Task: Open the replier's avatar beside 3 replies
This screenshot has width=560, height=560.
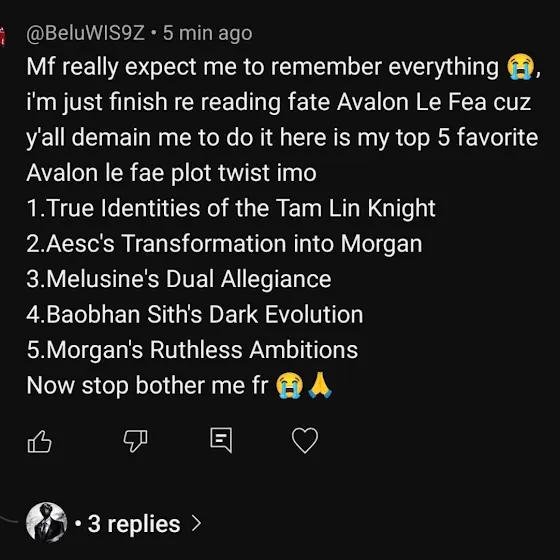Action: coord(46,522)
